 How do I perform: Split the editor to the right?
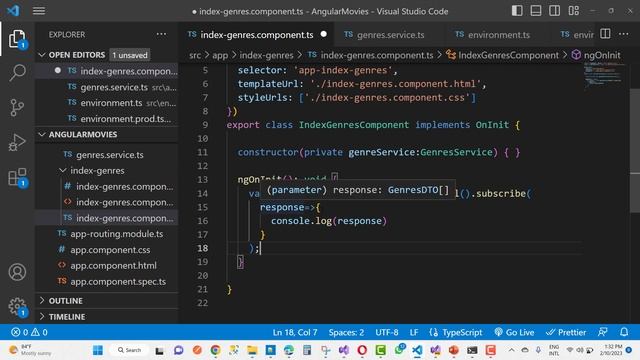605,34
